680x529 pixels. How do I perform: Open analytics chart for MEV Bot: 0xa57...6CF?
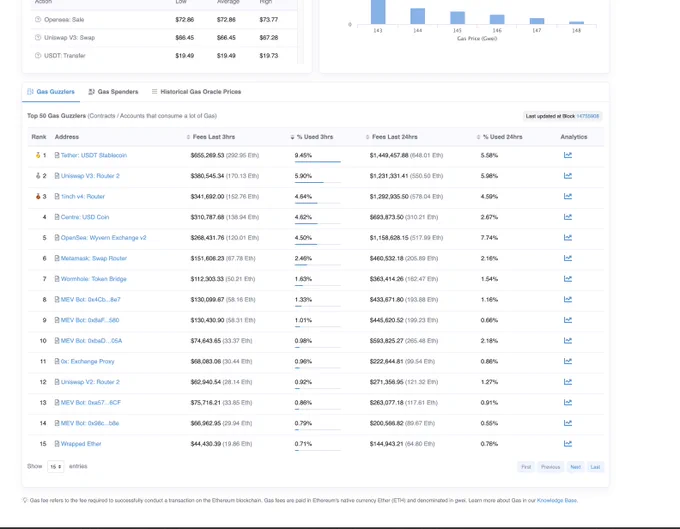pyautogui.click(x=568, y=402)
